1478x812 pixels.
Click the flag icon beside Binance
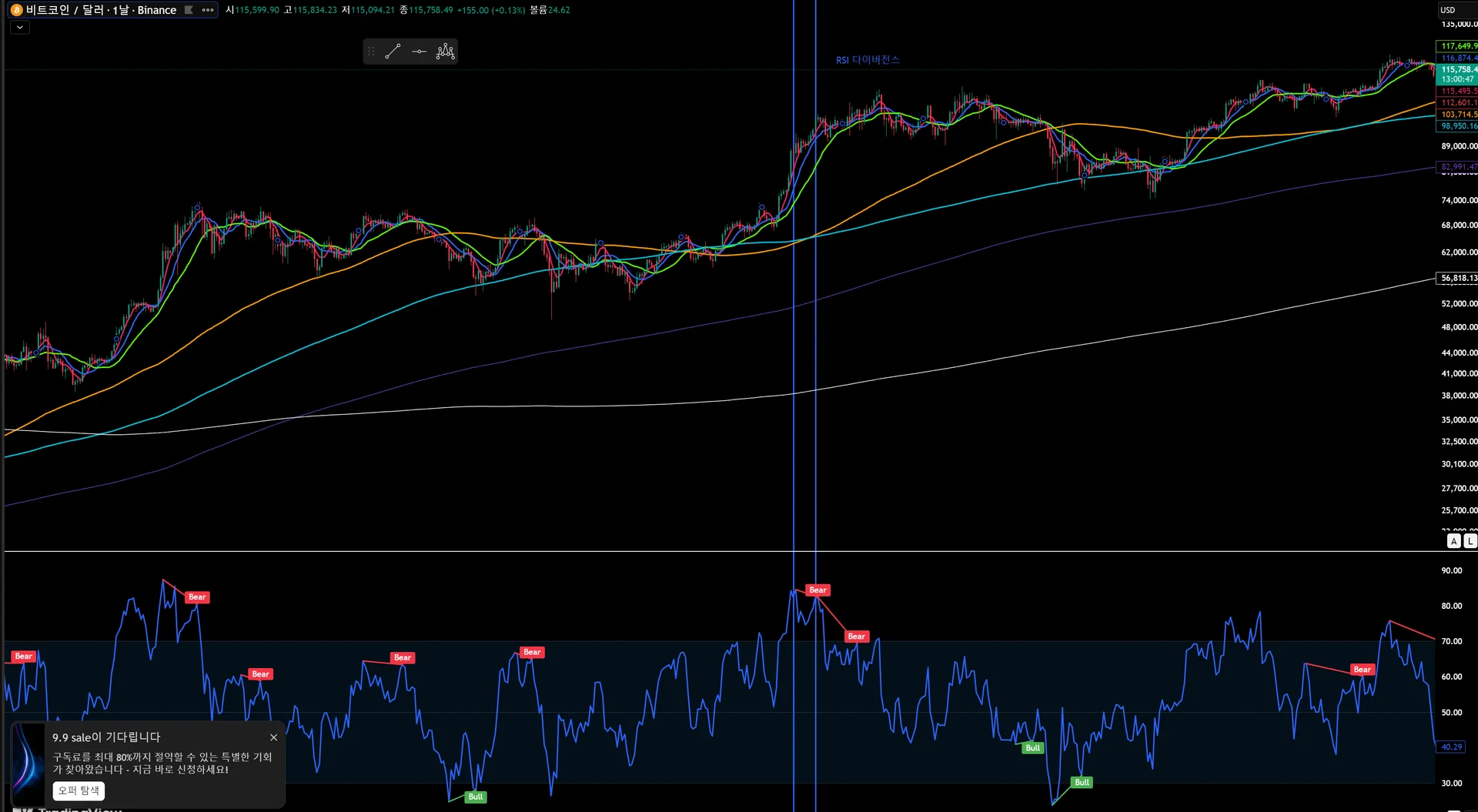(189, 10)
